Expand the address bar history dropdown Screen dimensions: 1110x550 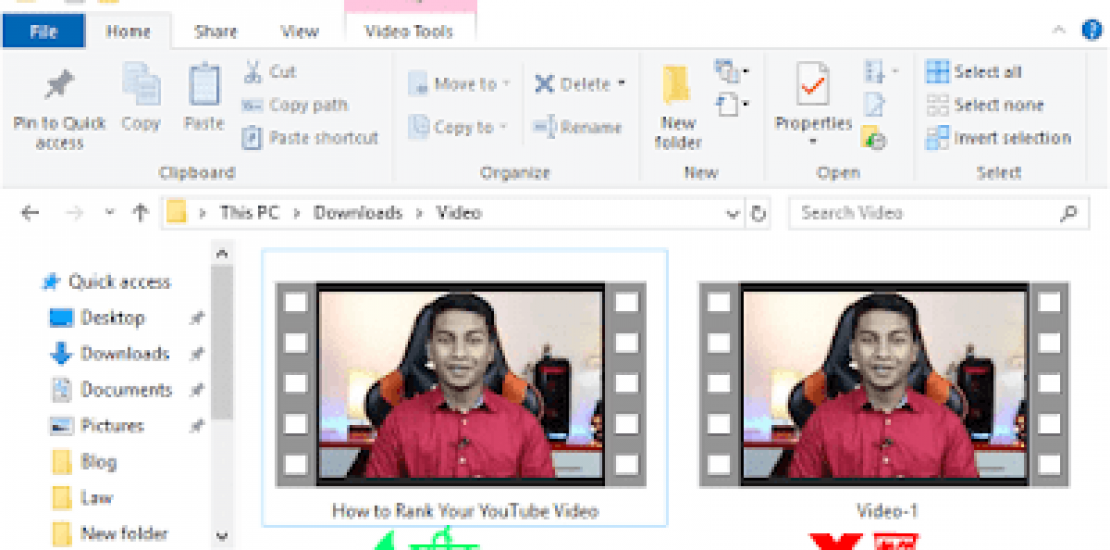(733, 213)
